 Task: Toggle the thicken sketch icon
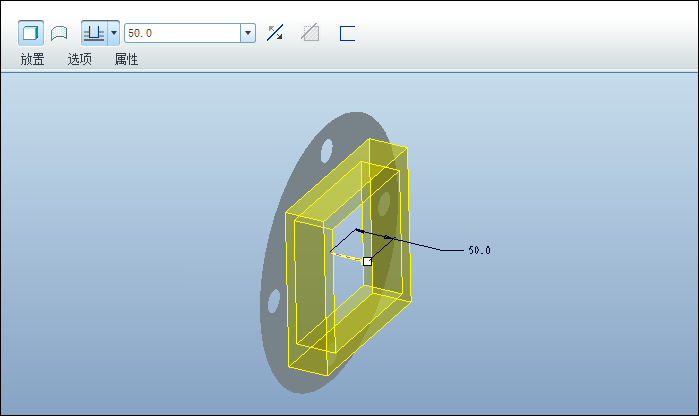[347, 33]
